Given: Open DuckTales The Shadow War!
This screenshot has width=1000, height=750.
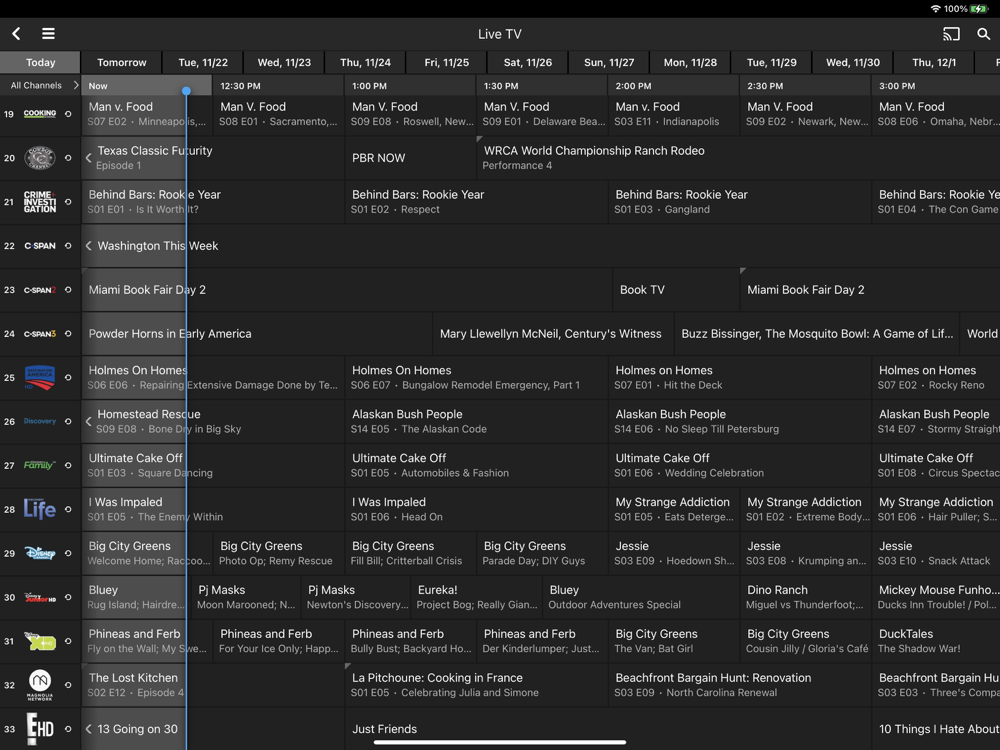Looking at the screenshot, I should [x=936, y=641].
